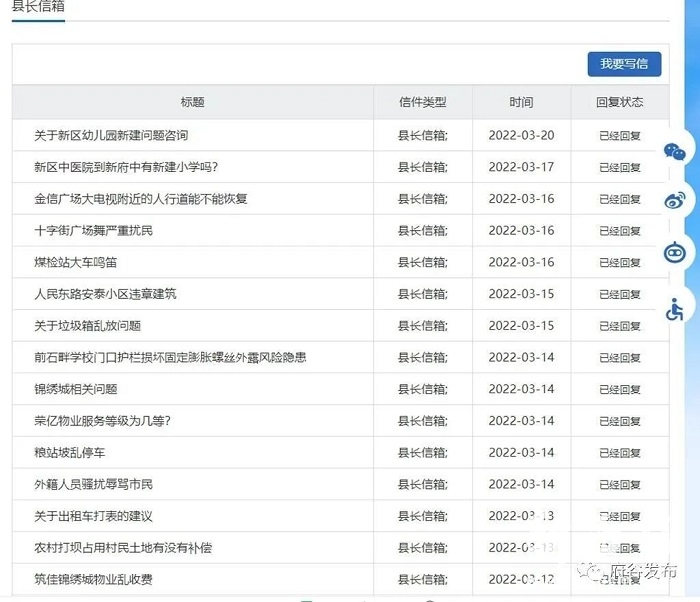The height and width of the screenshot is (602, 700).
Task: Click the 标题 column header
Action: 192,102
